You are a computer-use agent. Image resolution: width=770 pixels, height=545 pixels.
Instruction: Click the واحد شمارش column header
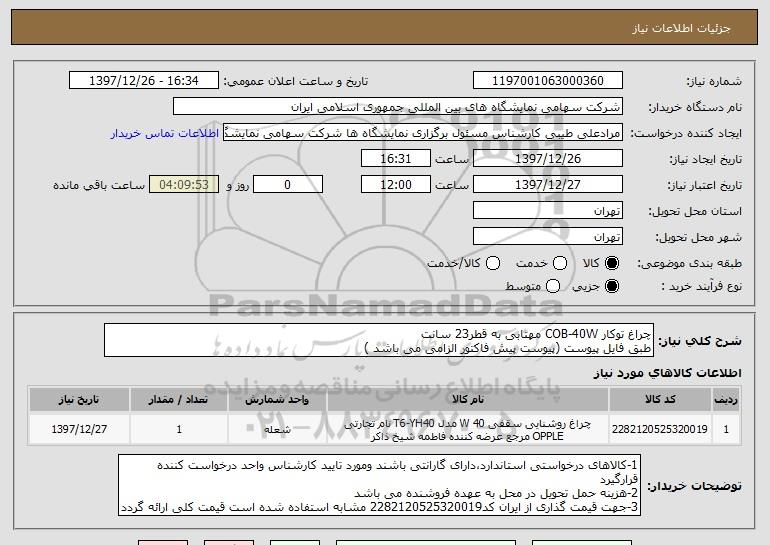(x=277, y=400)
